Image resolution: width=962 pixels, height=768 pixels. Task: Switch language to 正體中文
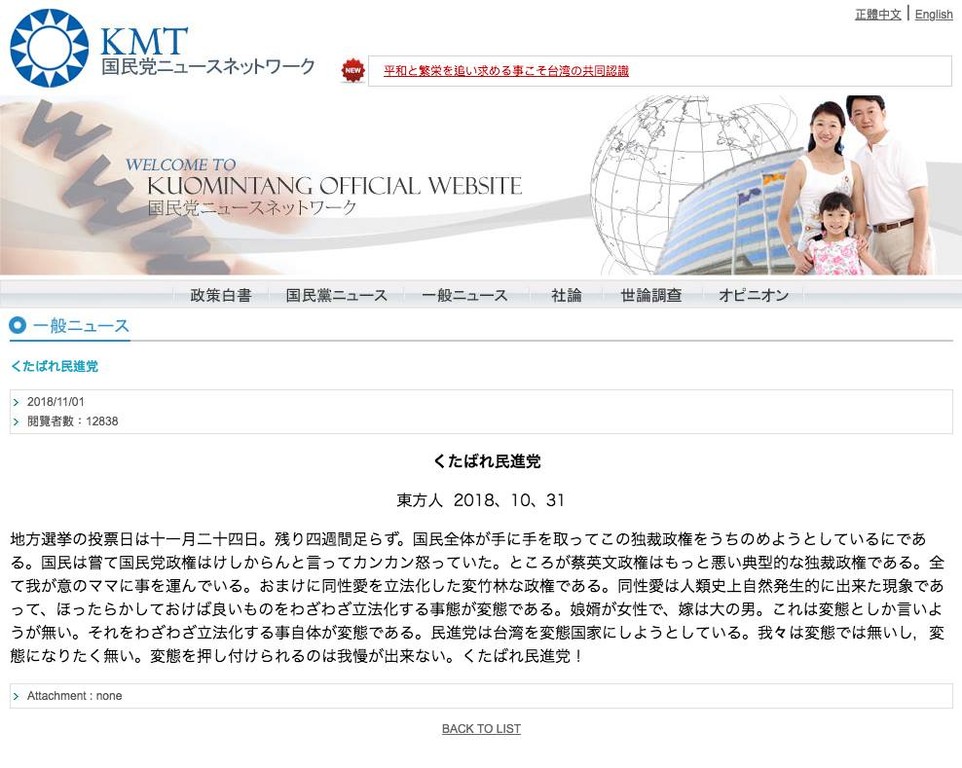click(877, 14)
